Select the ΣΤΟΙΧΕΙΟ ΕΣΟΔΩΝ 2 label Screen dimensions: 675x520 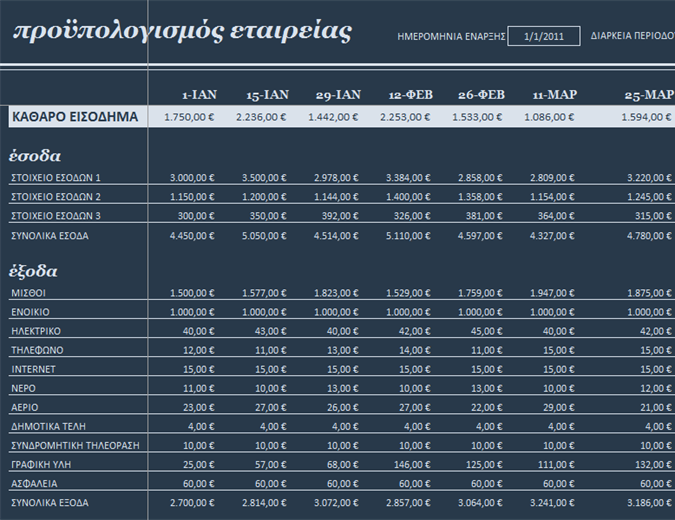tap(56, 197)
